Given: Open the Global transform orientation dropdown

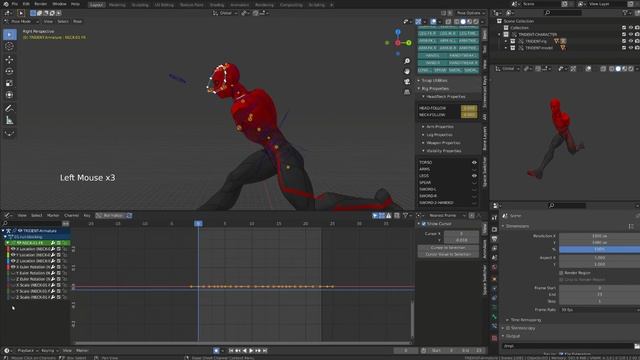Looking at the screenshot, I should click(225, 13).
